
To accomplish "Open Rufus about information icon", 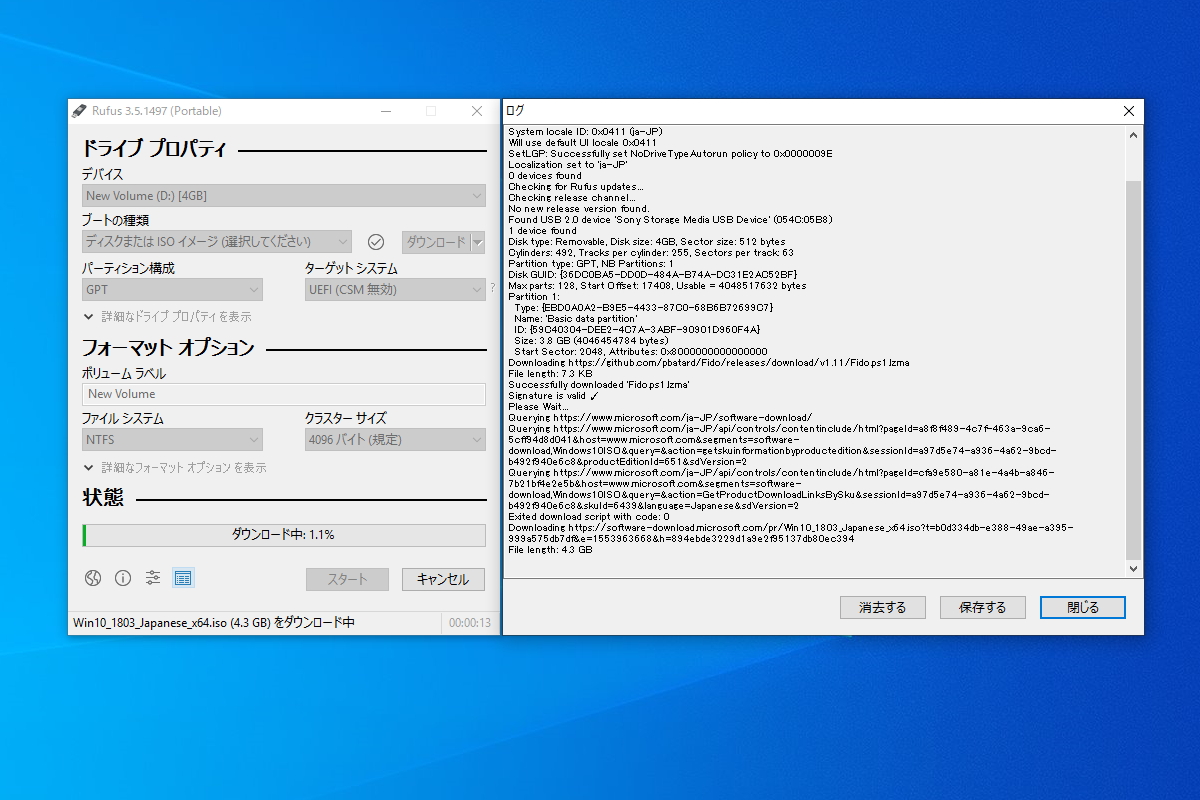I will [123, 577].
